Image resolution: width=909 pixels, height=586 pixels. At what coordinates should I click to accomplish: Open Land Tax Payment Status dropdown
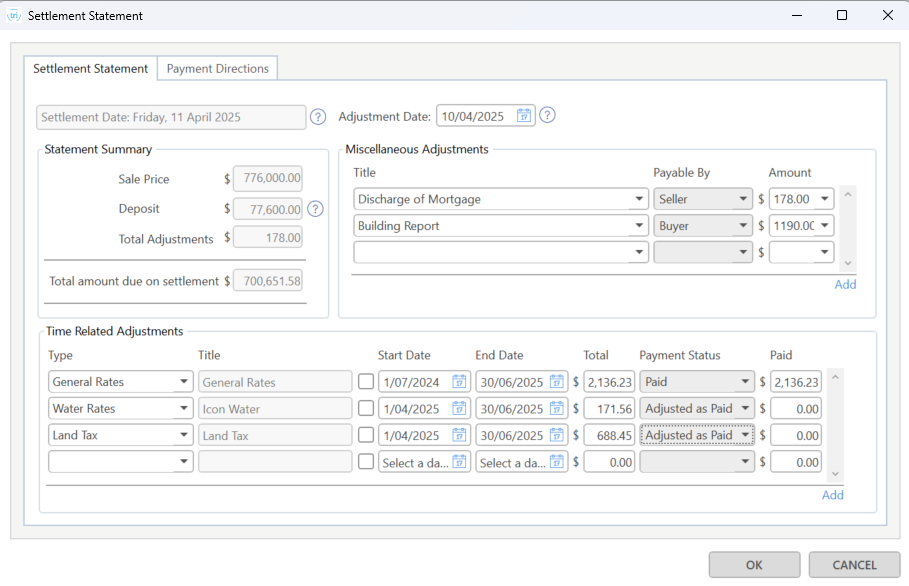[745, 436]
